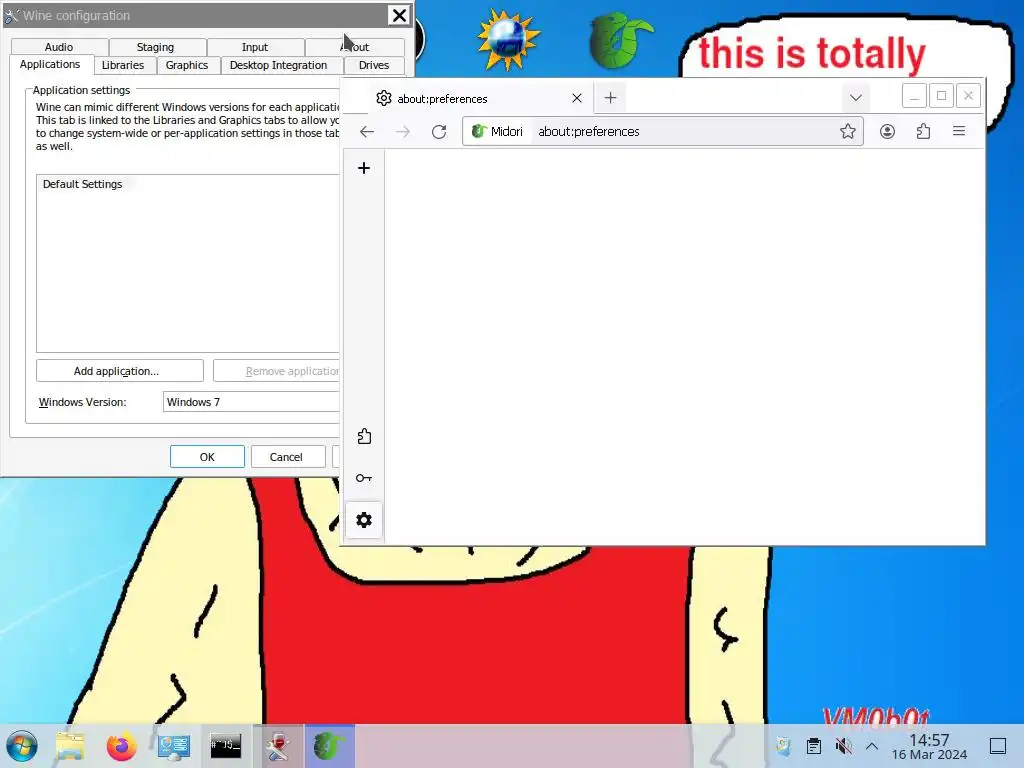Open the Midori hamburger menu
Screen dimensions: 1024x768
coord(959,131)
